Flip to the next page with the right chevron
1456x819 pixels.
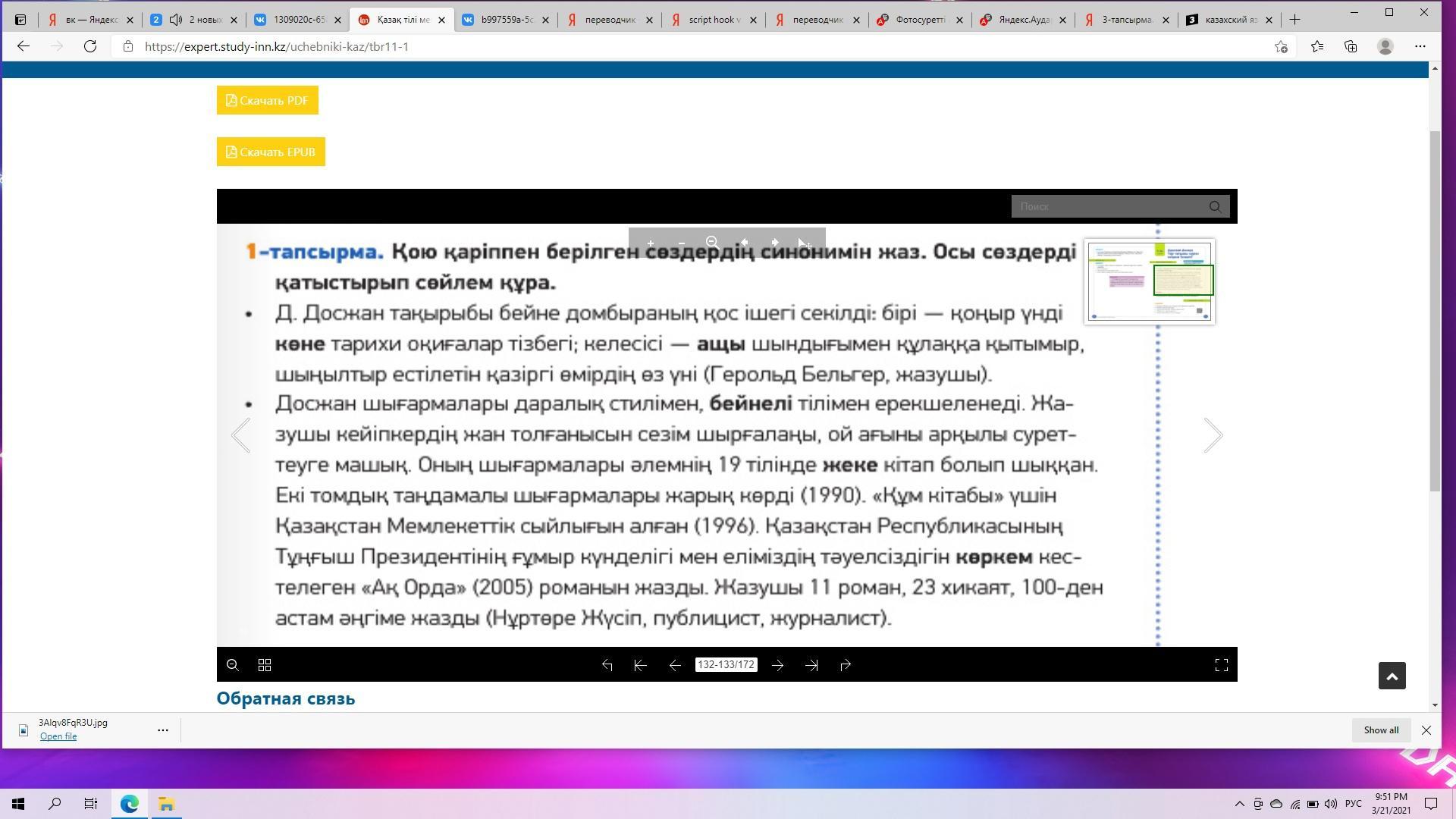pyautogui.click(x=1213, y=435)
